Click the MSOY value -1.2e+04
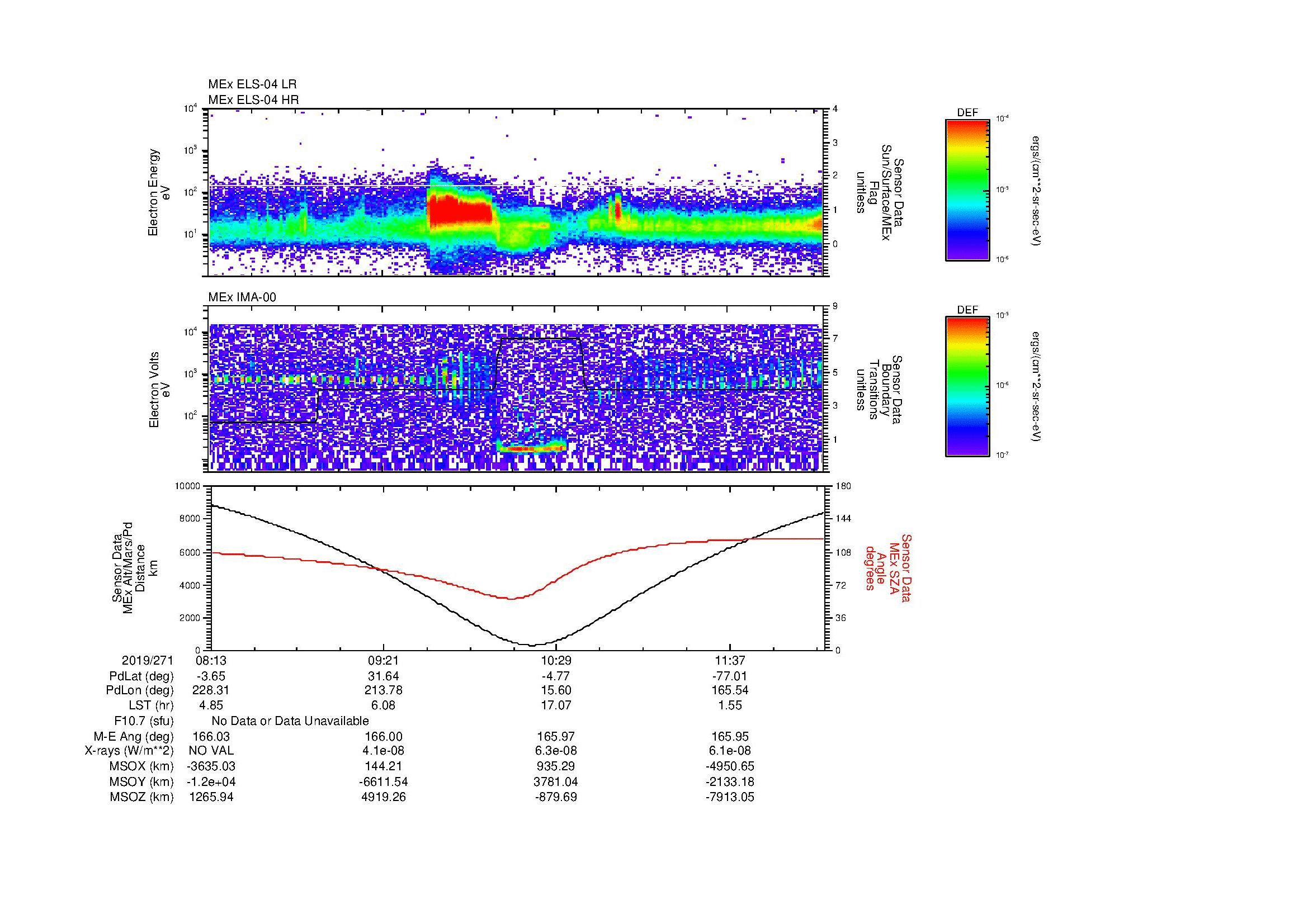This screenshot has width=1308, height=924. pyautogui.click(x=211, y=781)
